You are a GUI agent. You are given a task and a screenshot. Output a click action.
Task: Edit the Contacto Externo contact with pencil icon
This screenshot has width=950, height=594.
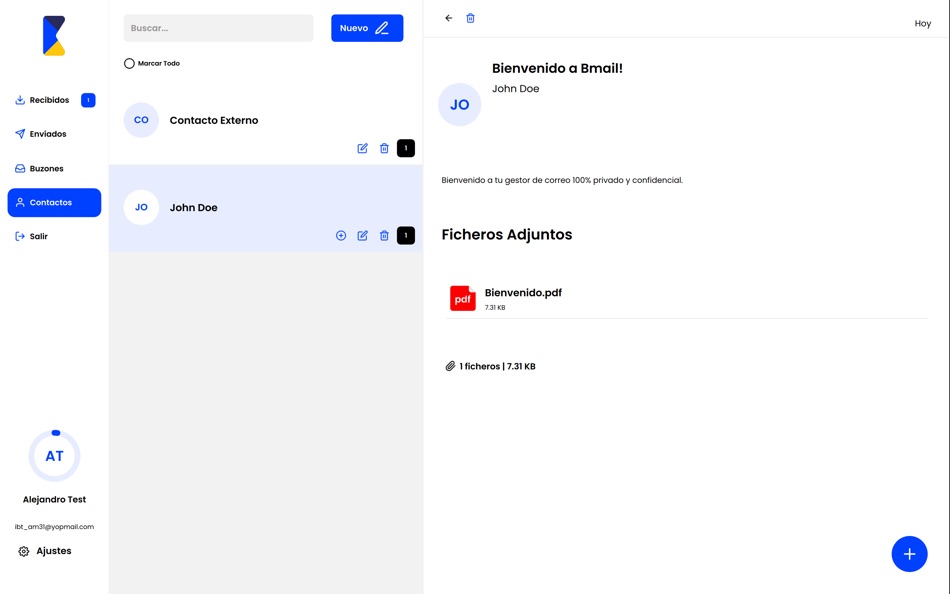tap(362, 147)
